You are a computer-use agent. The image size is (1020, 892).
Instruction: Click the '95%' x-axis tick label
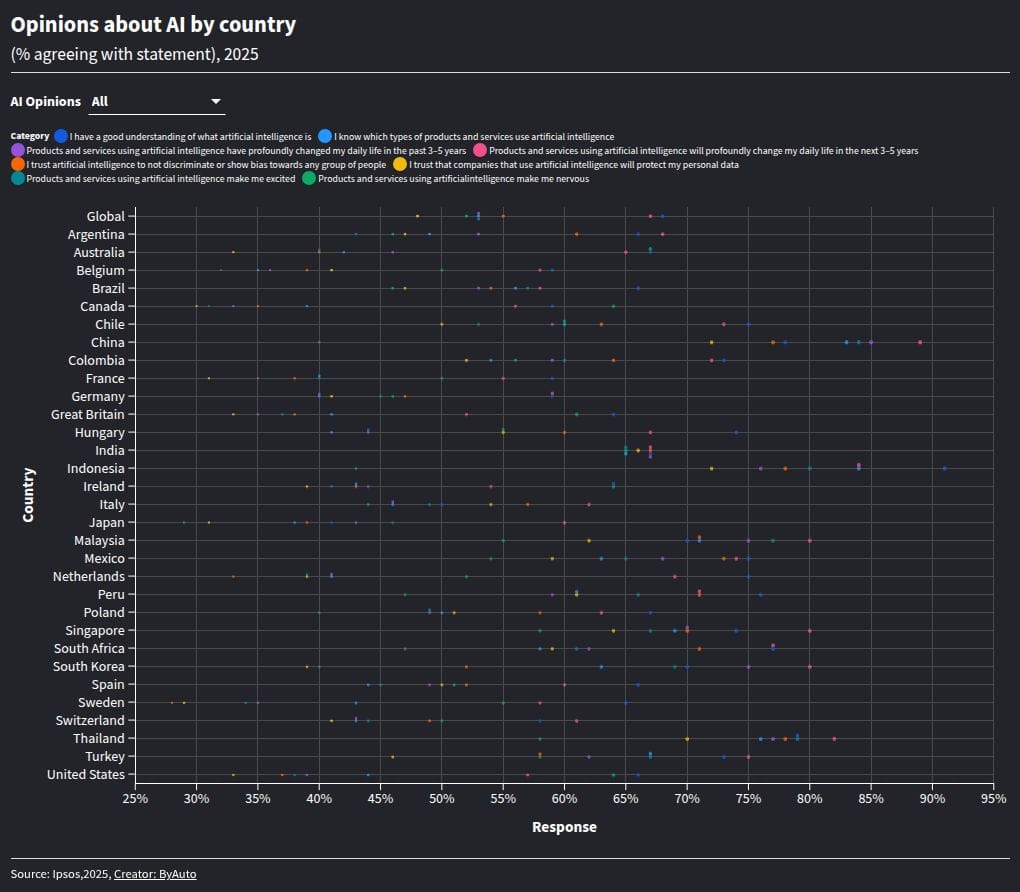993,799
